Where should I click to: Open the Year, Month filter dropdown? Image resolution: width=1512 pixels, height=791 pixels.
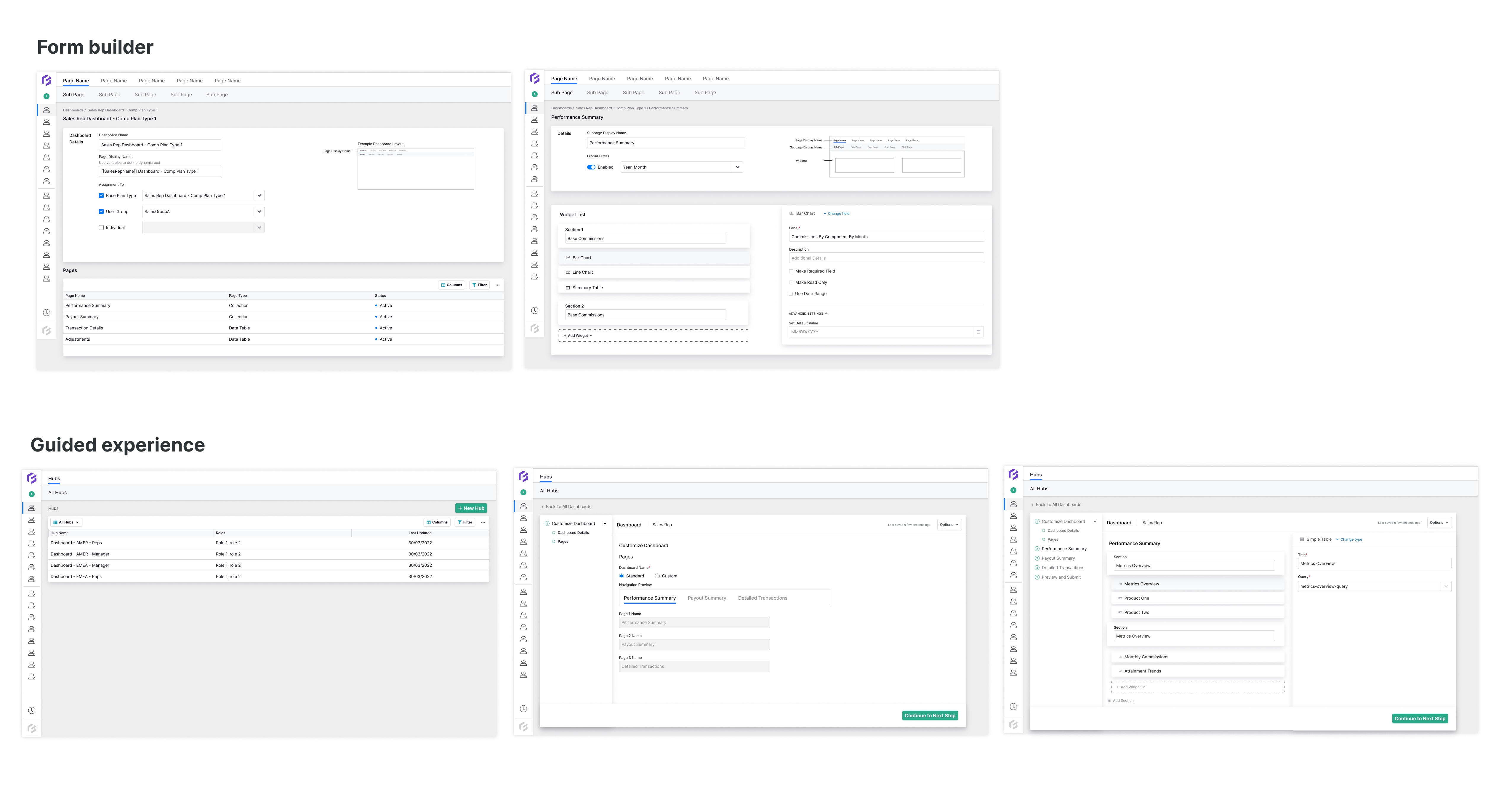click(x=737, y=167)
